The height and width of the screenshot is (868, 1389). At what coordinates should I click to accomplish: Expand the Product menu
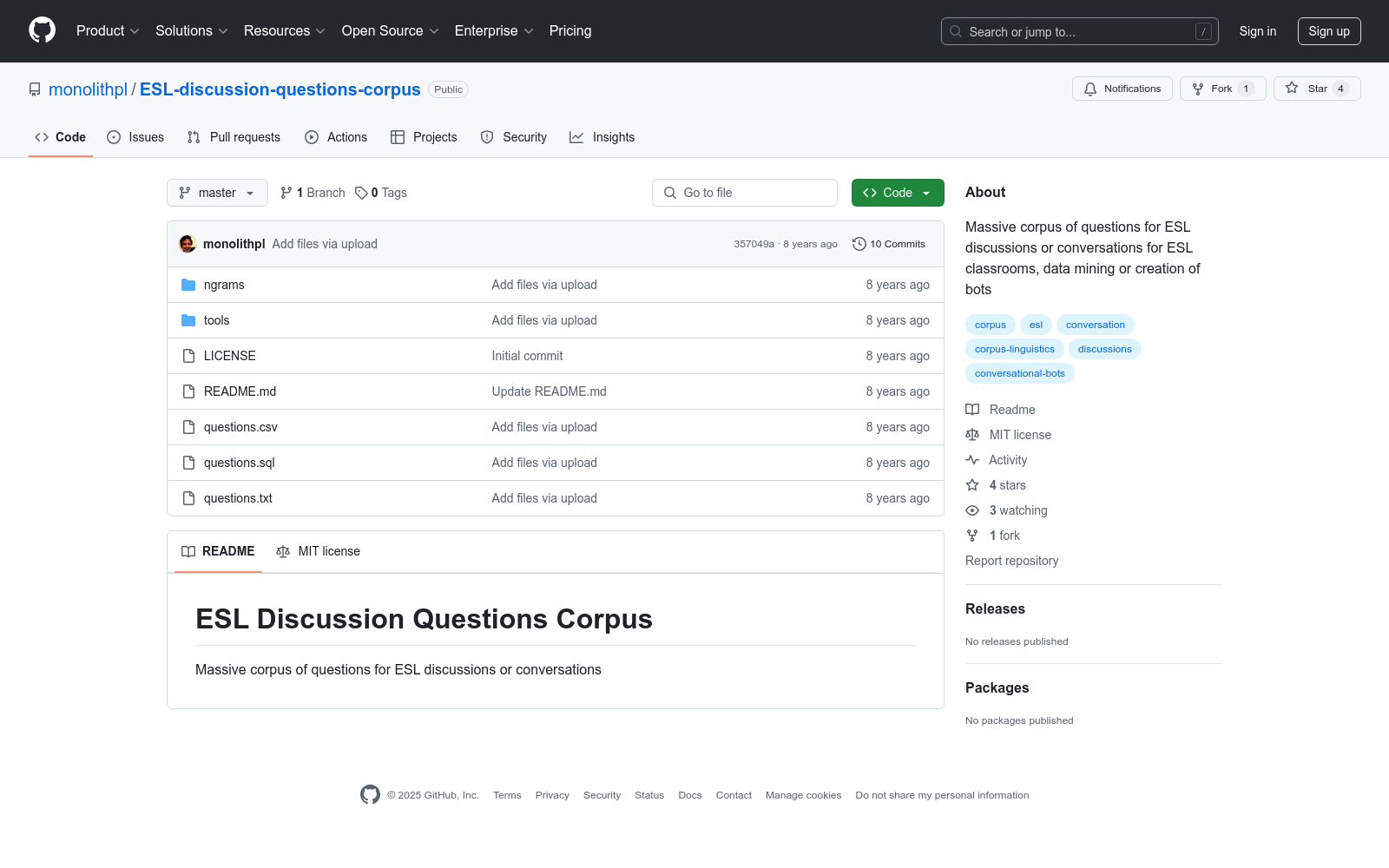[108, 31]
